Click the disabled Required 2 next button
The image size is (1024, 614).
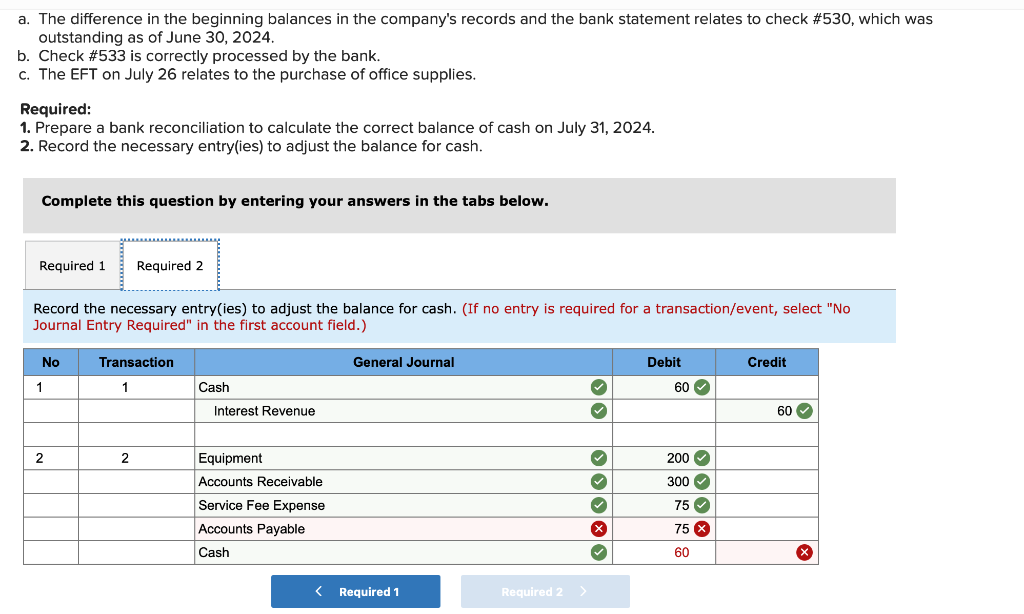[x=544, y=591]
